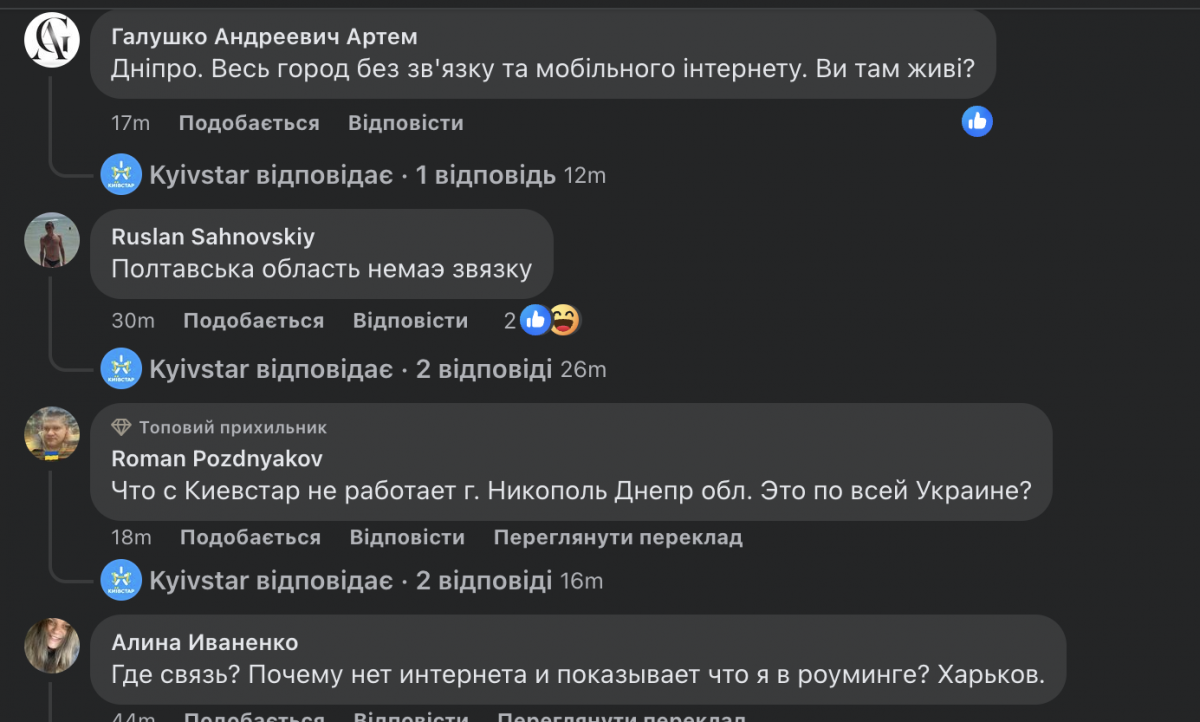
Task: Open Алина Иваненко's profile avatar
Action: tap(52, 645)
